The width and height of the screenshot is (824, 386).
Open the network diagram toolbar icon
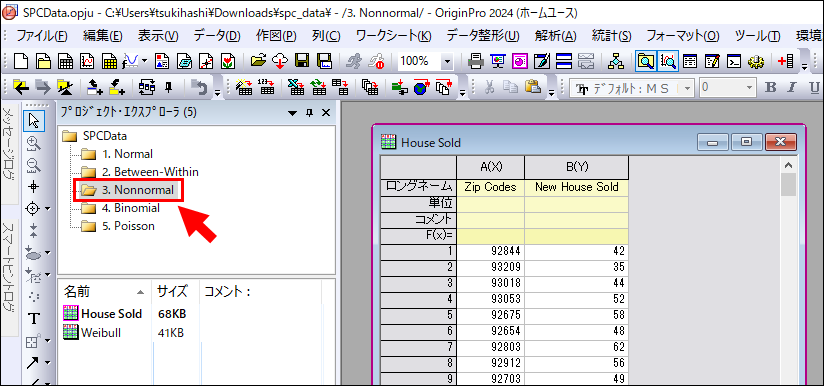615,61
